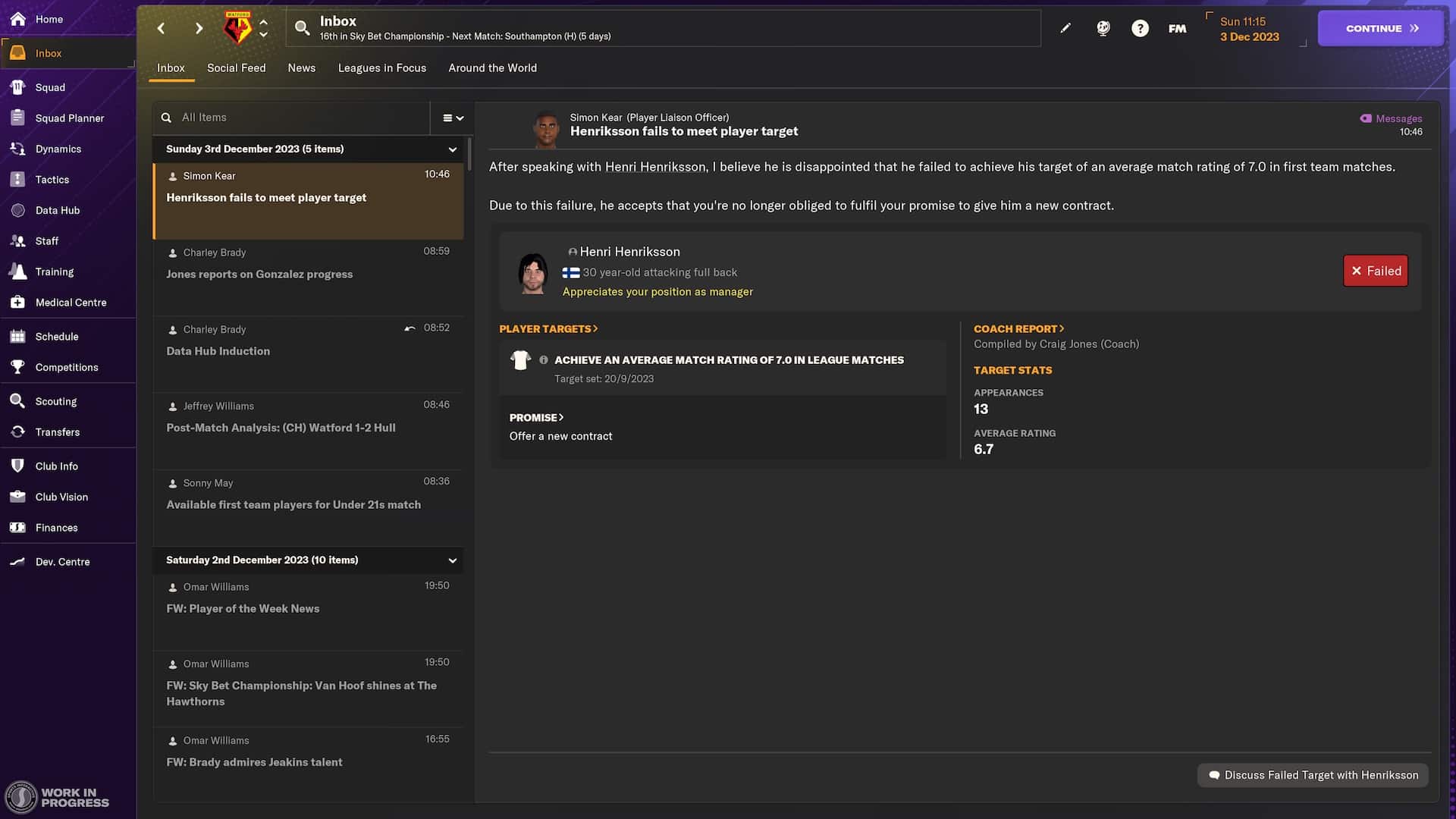Open the Medical Centre from the sidebar

[x=17, y=302]
